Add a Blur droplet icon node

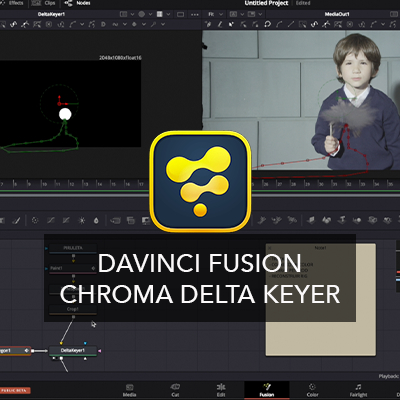coord(96,220)
